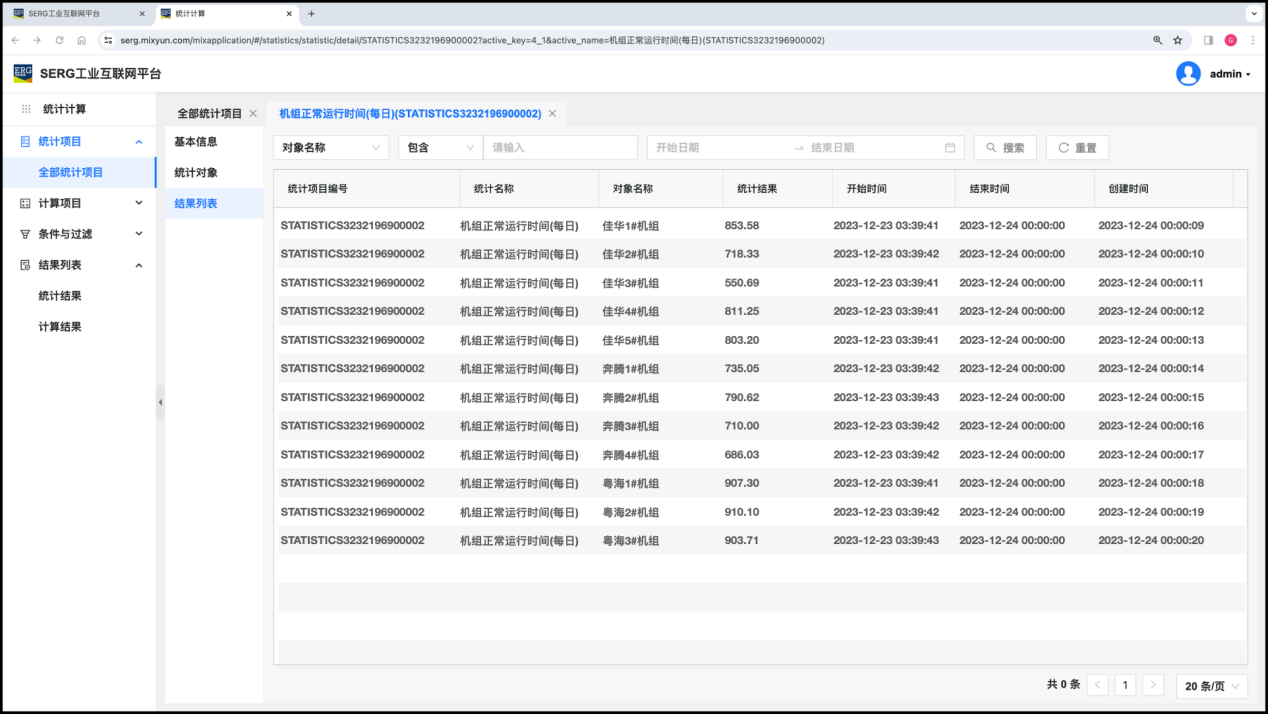The width and height of the screenshot is (1268, 714).
Task: Click the 重置 reset button
Action: click(1077, 148)
